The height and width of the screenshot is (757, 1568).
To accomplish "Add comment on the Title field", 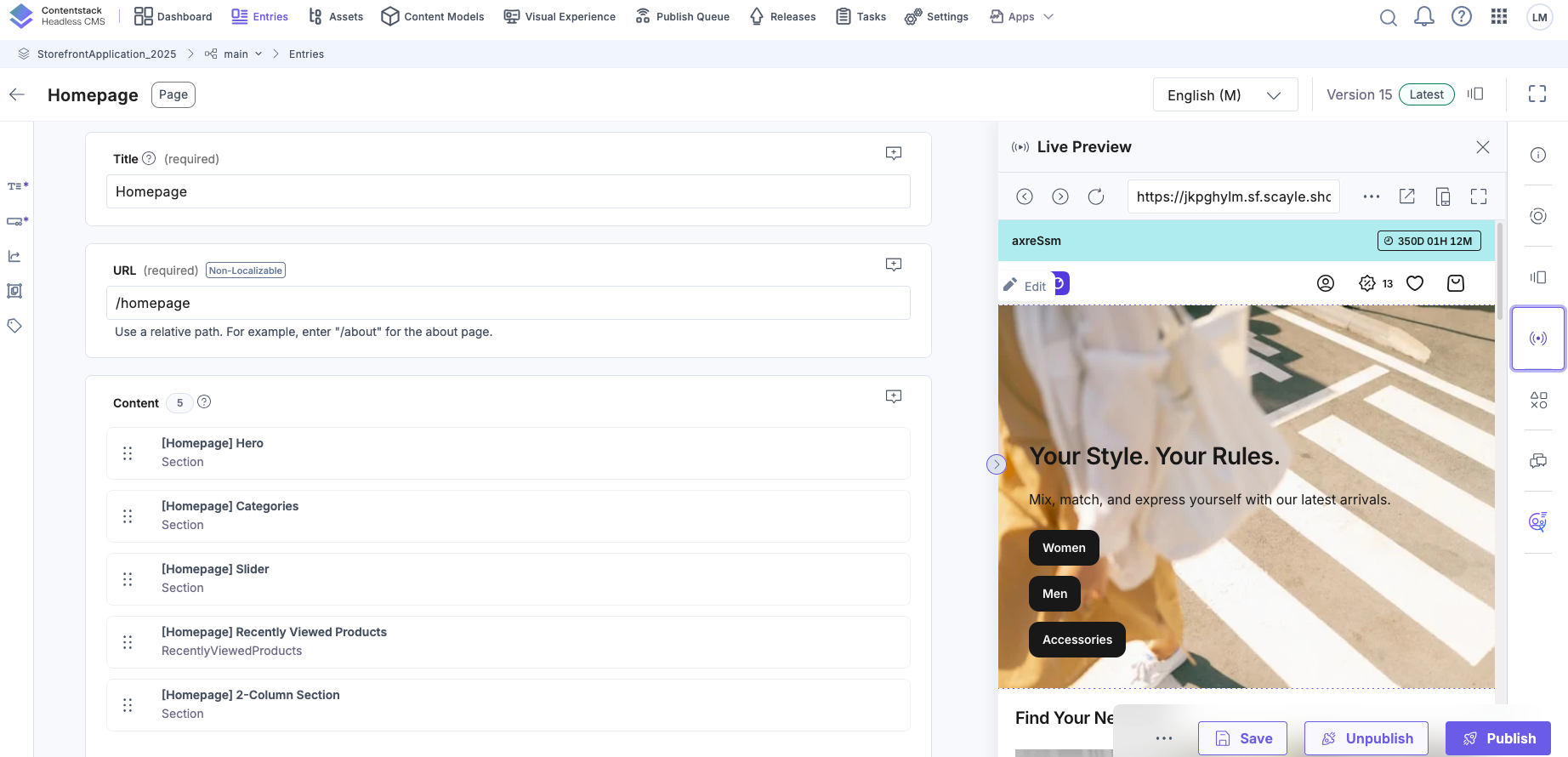I will point(894,153).
